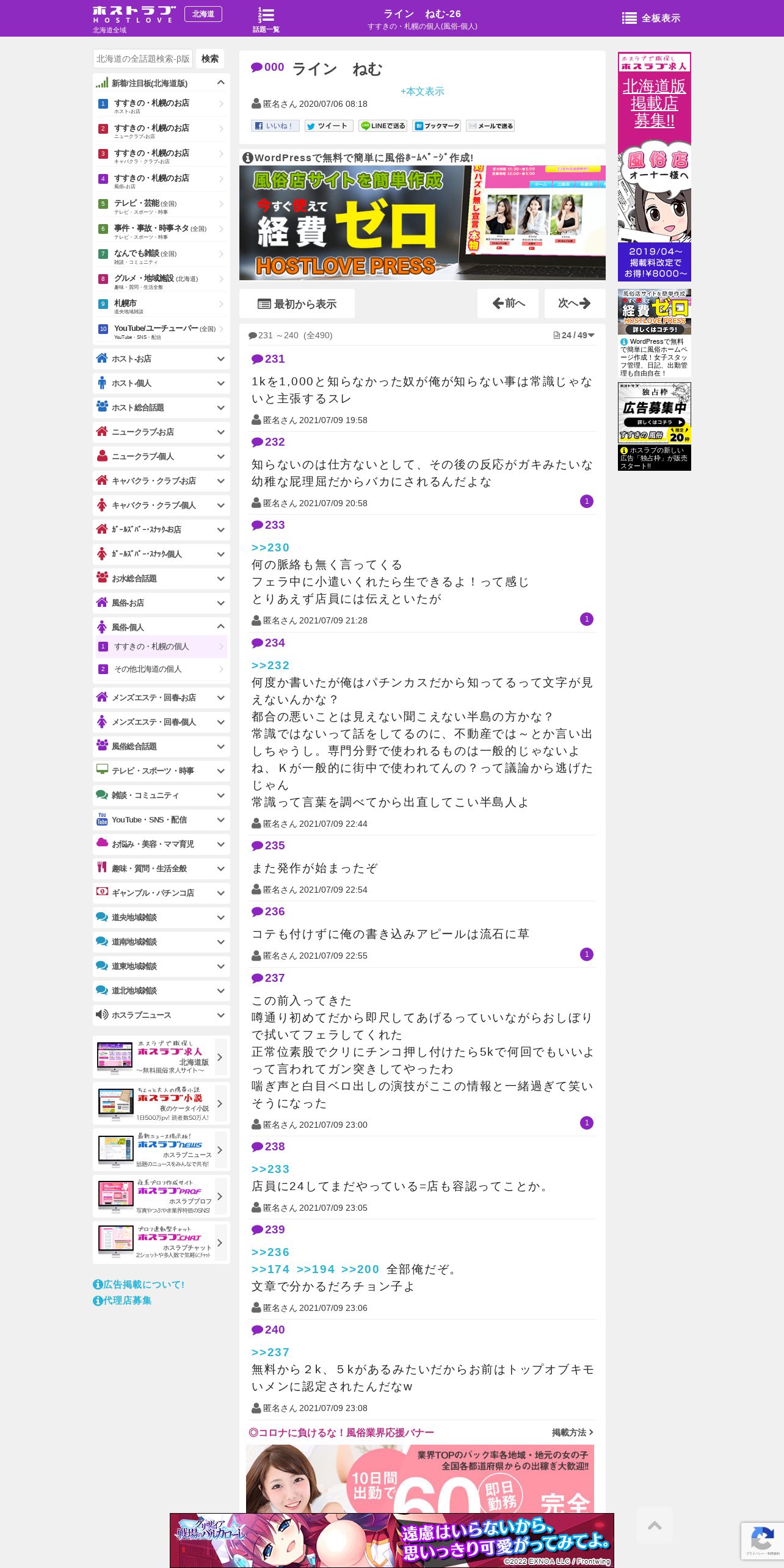The height and width of the screenshot is (1568, 784).
Task: Open the HOSTLOVE PRESS 経費ゼロ banner
Action: (x=423, y=223)
